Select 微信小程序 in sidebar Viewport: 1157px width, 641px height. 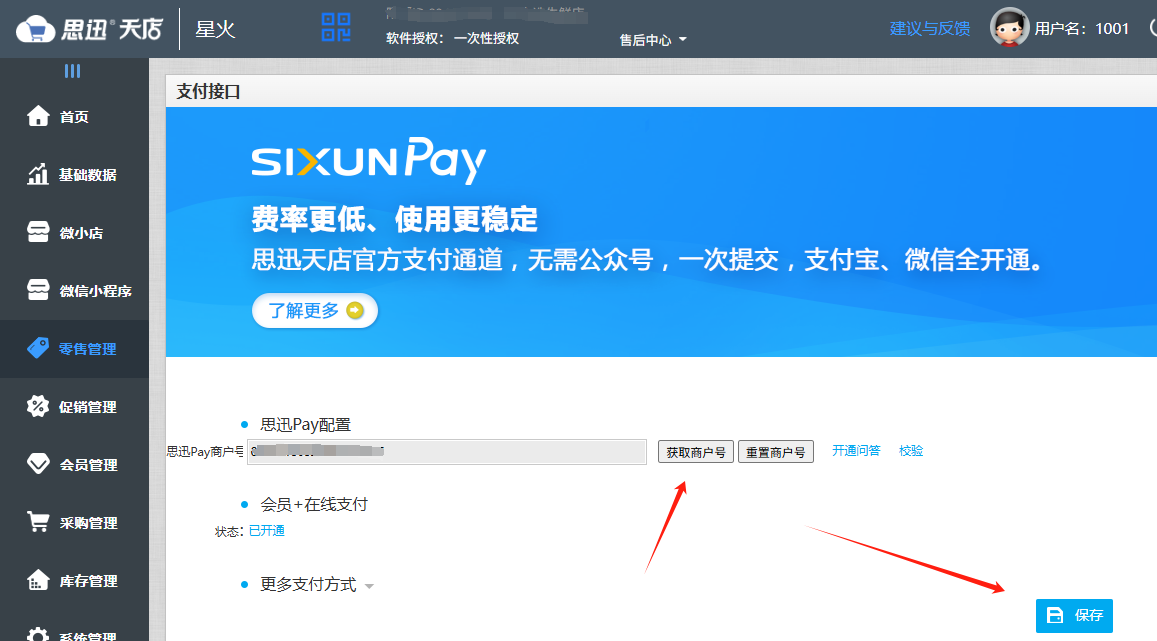pos(75,291)
